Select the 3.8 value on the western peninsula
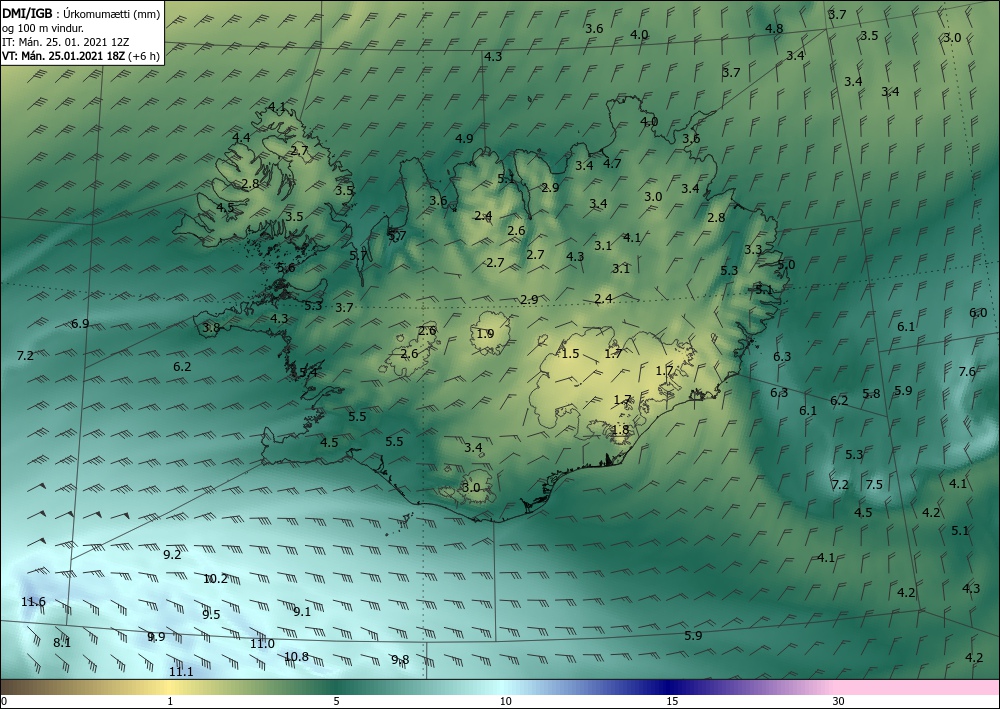The width and height of the screenshot is (1000, 709). 211,328
